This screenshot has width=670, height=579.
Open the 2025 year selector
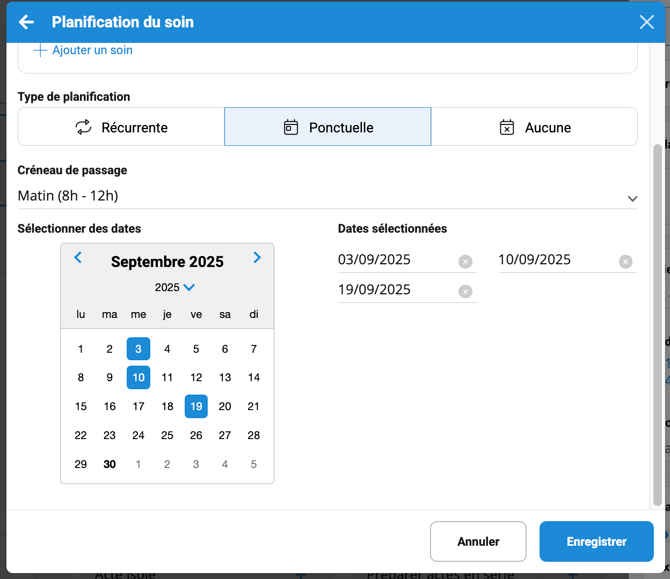174,287
